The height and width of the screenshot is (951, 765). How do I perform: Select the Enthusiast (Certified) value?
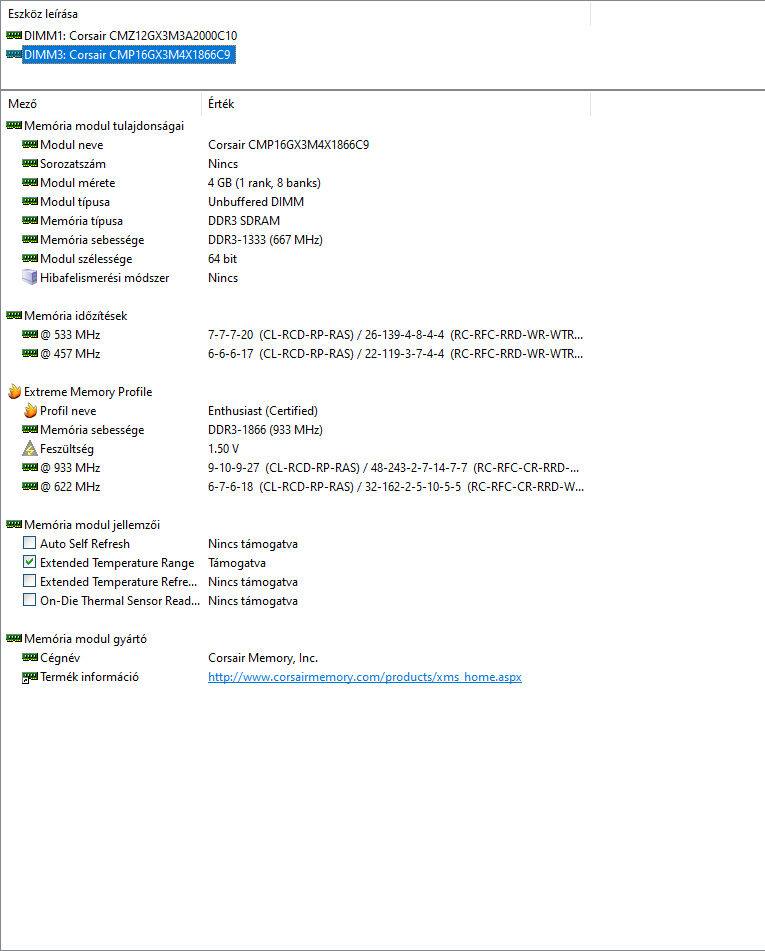(263, 411)
